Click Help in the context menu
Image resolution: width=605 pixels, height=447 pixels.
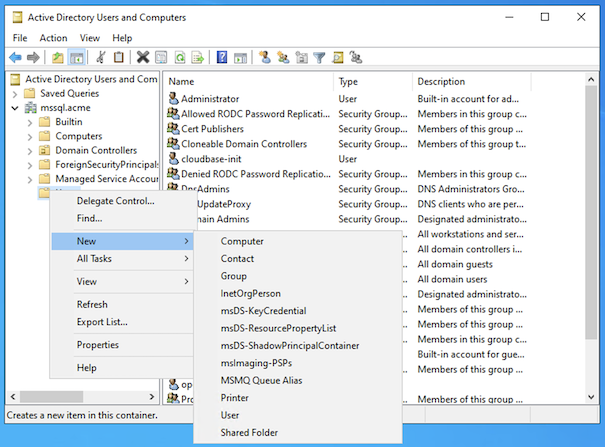pyautogui.click(x=122, y=368)
